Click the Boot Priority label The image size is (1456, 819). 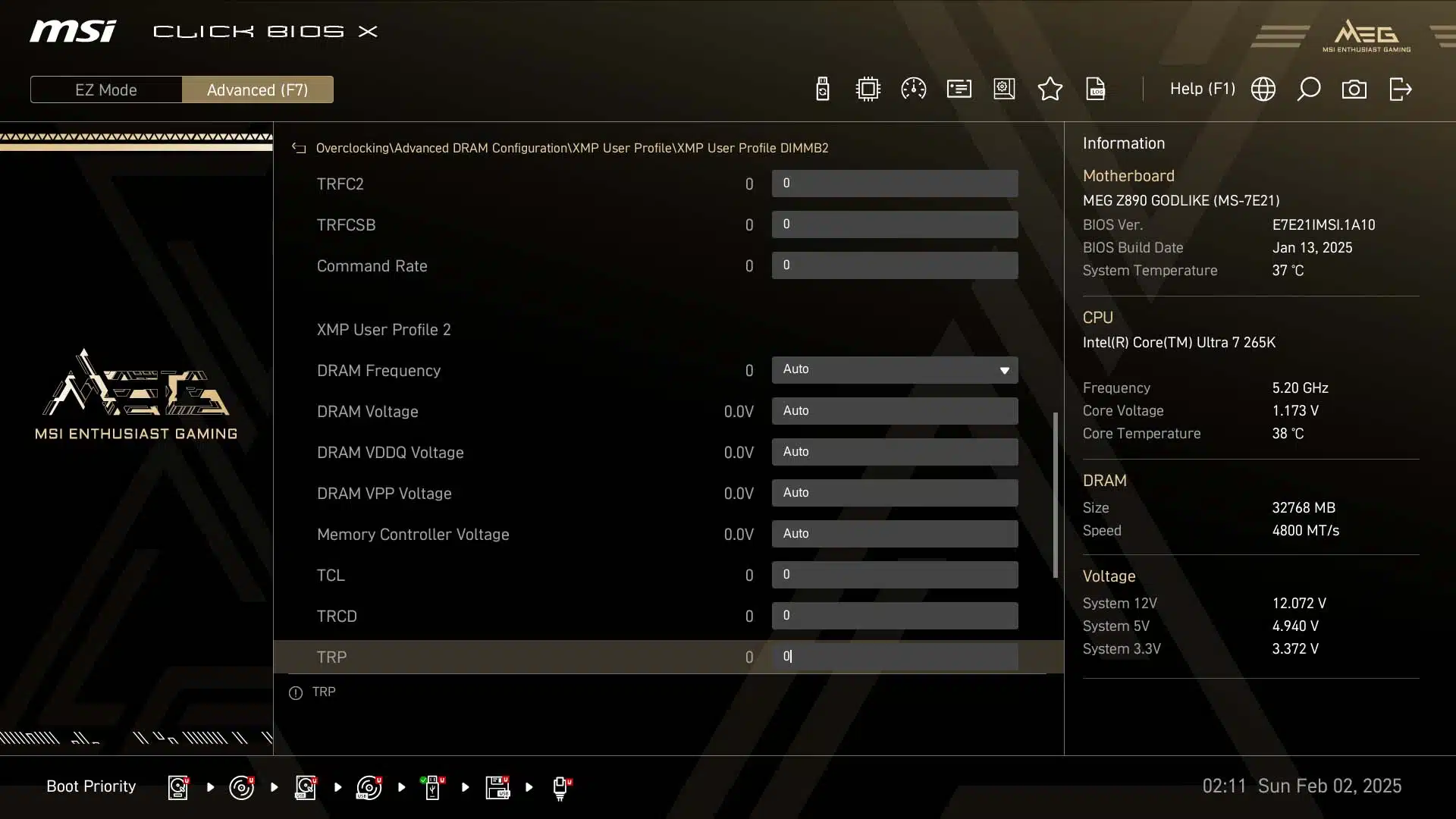[x=91, y=786]
